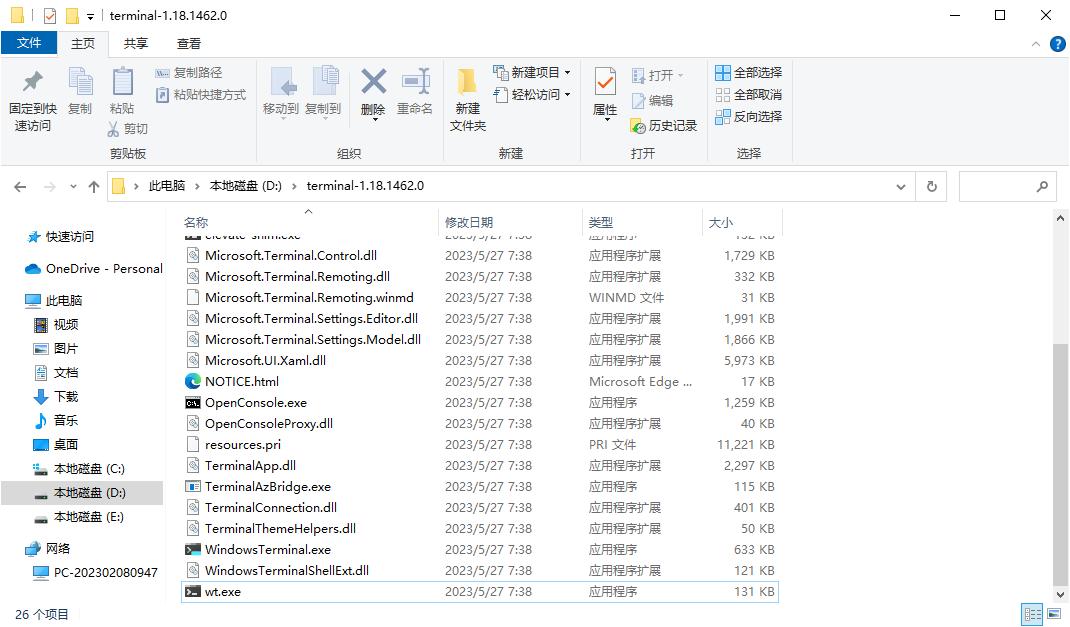Viewport: 1070px width, 627px height.
Task: Open the 文件 (File) menu
Action: pyautogui.click(x=30, y=43)
